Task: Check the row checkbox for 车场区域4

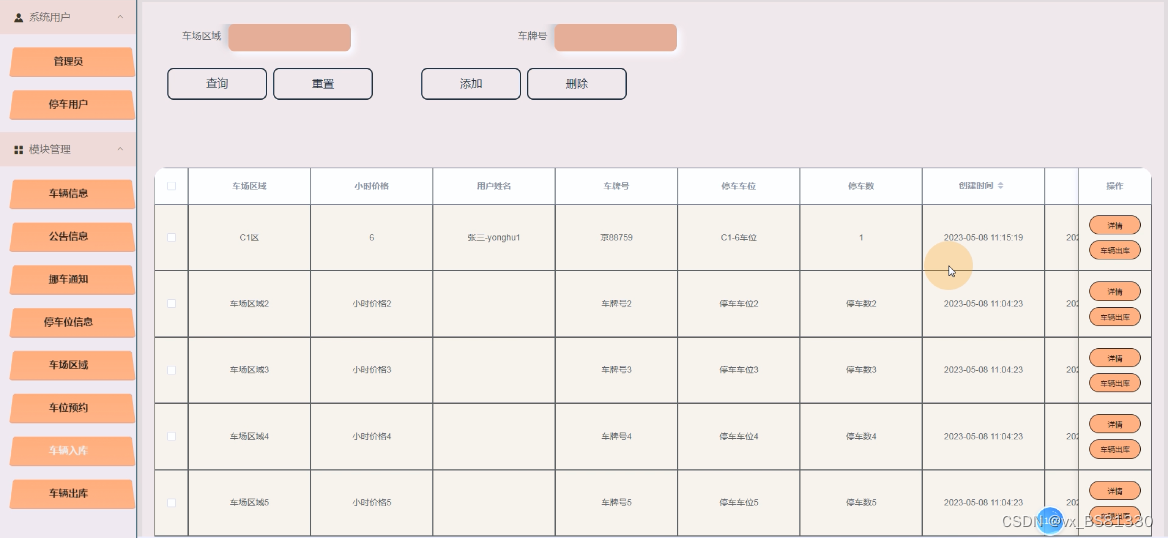Action: (x=171, y=437)
